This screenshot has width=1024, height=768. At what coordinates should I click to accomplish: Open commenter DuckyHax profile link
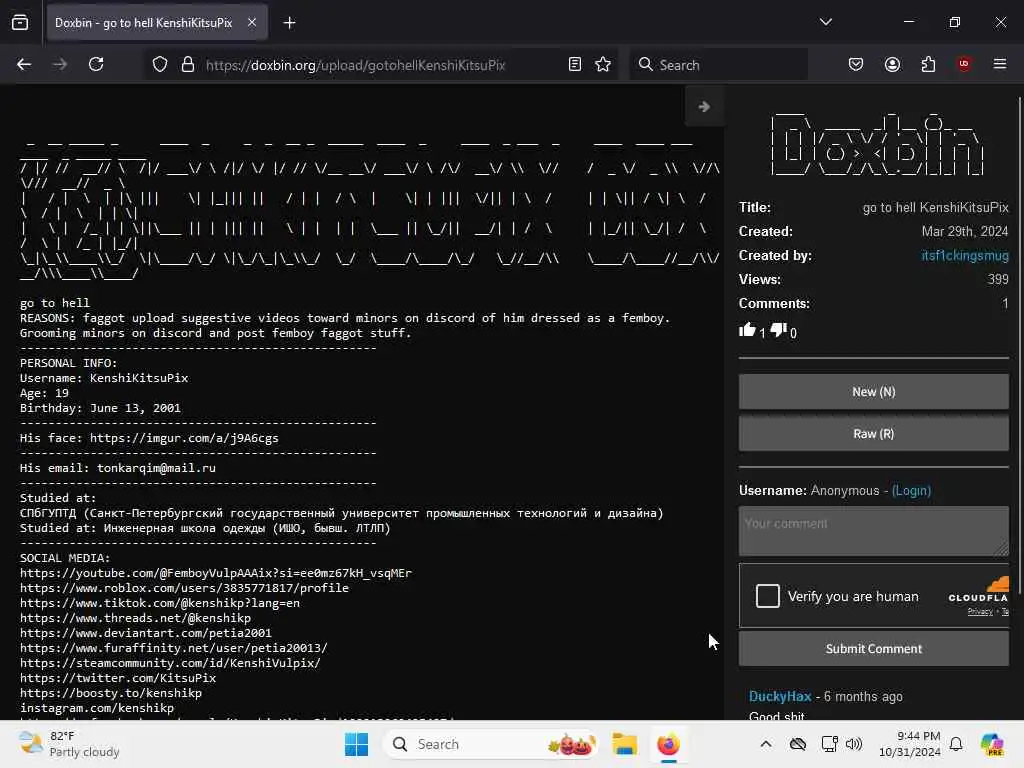[780, 696]
